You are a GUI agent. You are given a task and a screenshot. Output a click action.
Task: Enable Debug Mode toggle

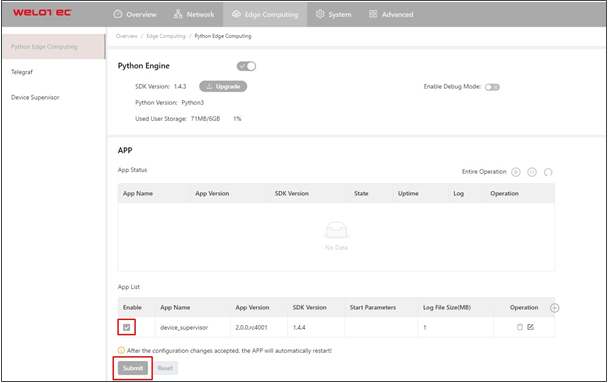click(x=492, y=87)
